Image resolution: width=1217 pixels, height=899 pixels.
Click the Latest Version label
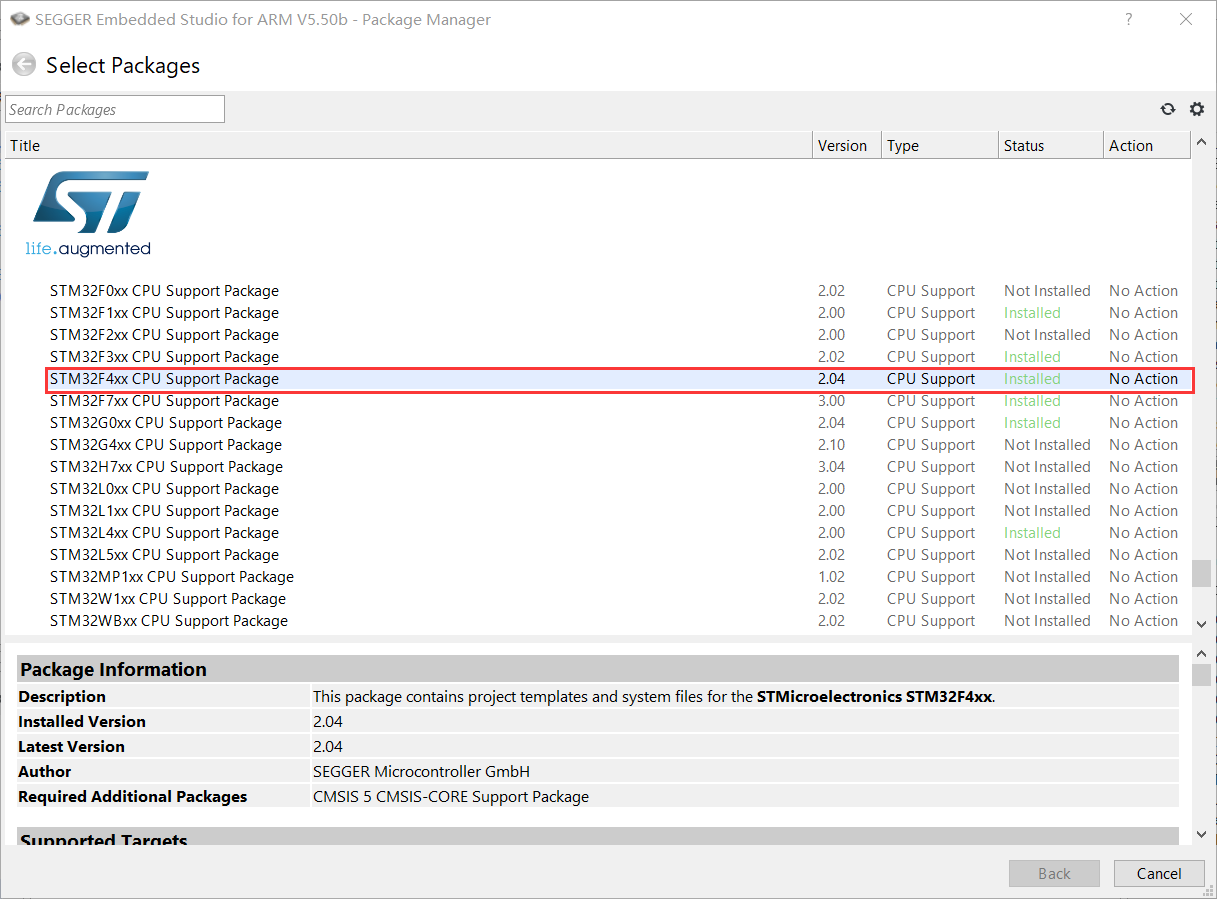[71, 747]
